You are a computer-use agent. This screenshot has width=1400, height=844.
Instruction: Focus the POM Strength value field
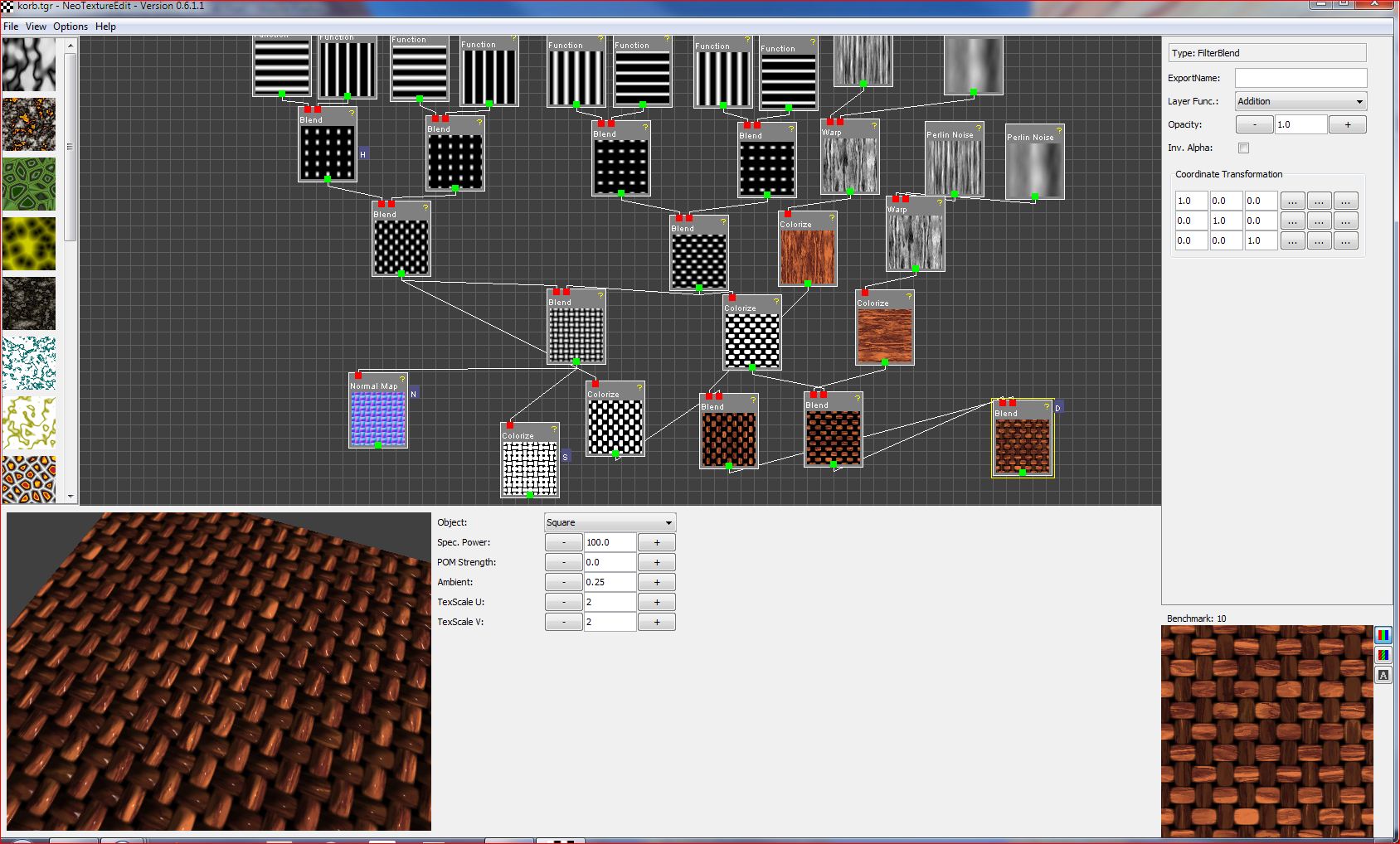tap(610, 562)
